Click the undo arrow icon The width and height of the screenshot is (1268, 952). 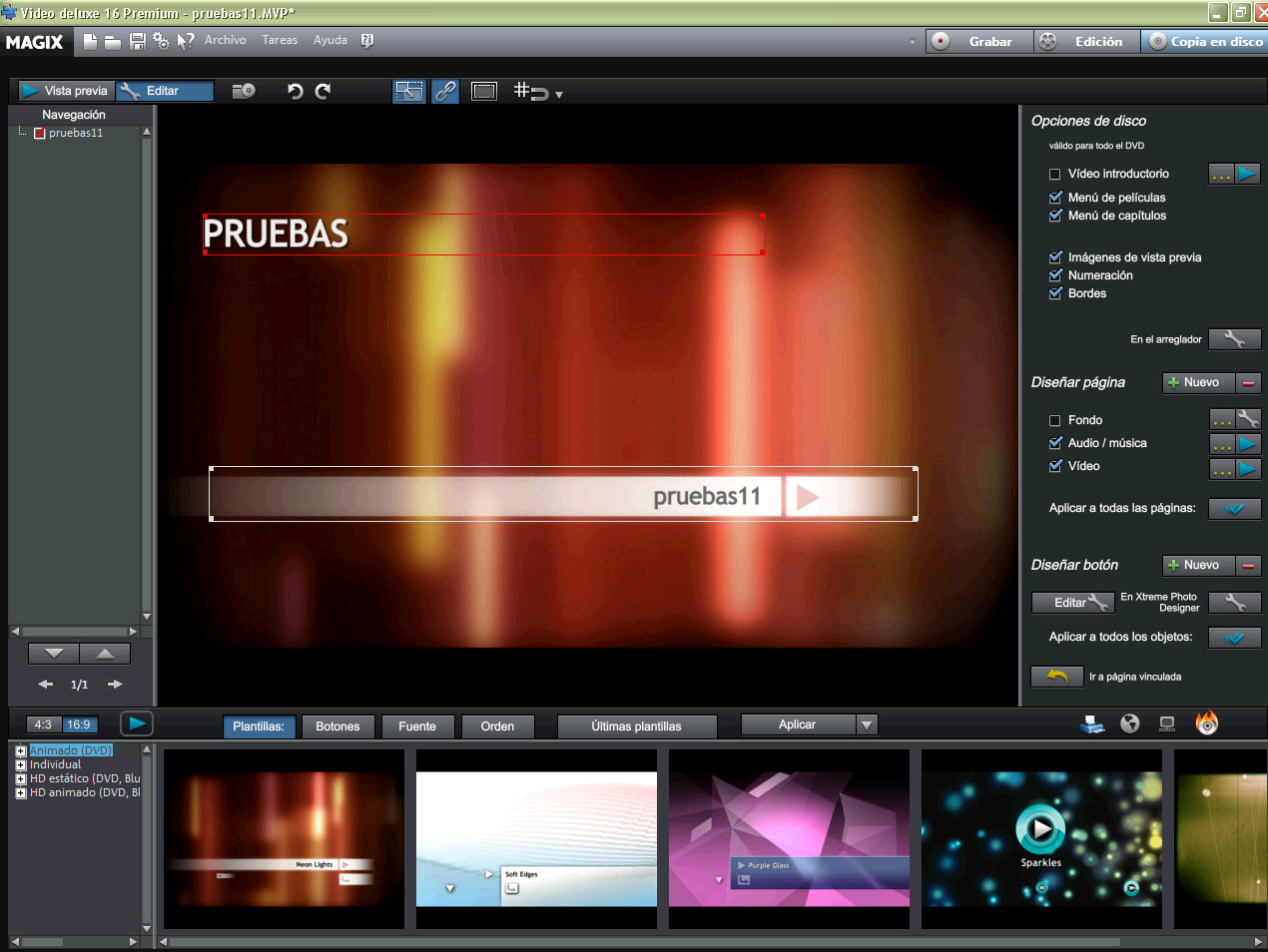tap(295, 91)
